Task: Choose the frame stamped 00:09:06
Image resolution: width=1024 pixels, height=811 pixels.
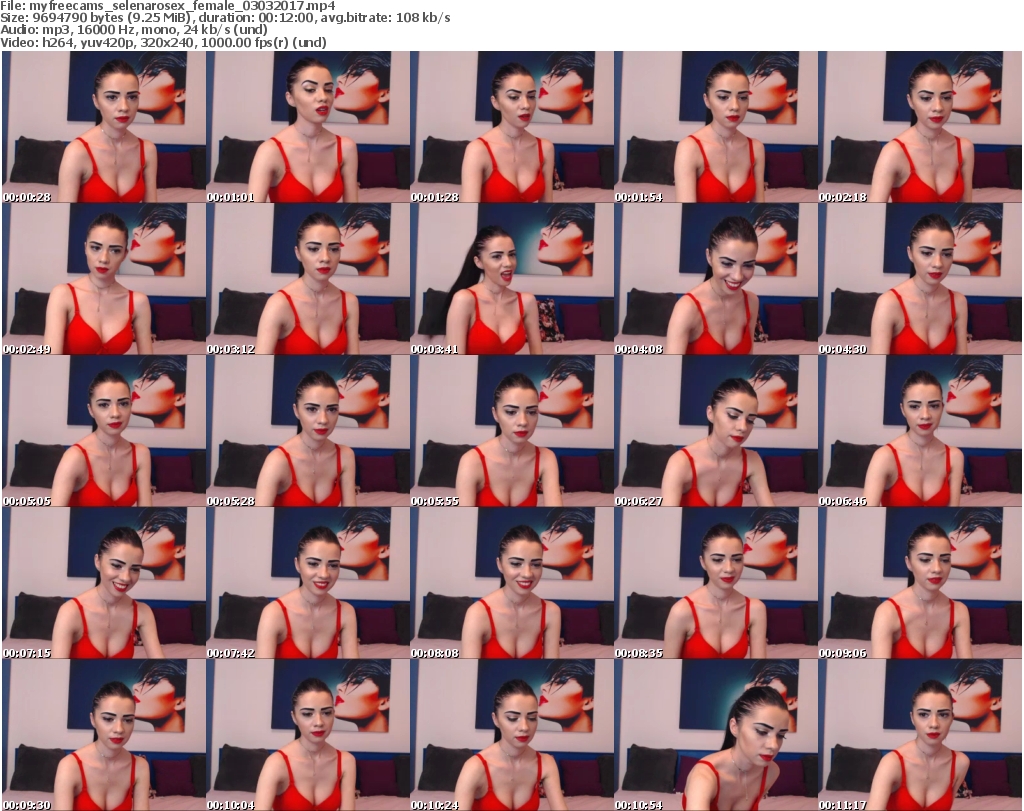Action: pyautogui.click(x=920, y=583)
